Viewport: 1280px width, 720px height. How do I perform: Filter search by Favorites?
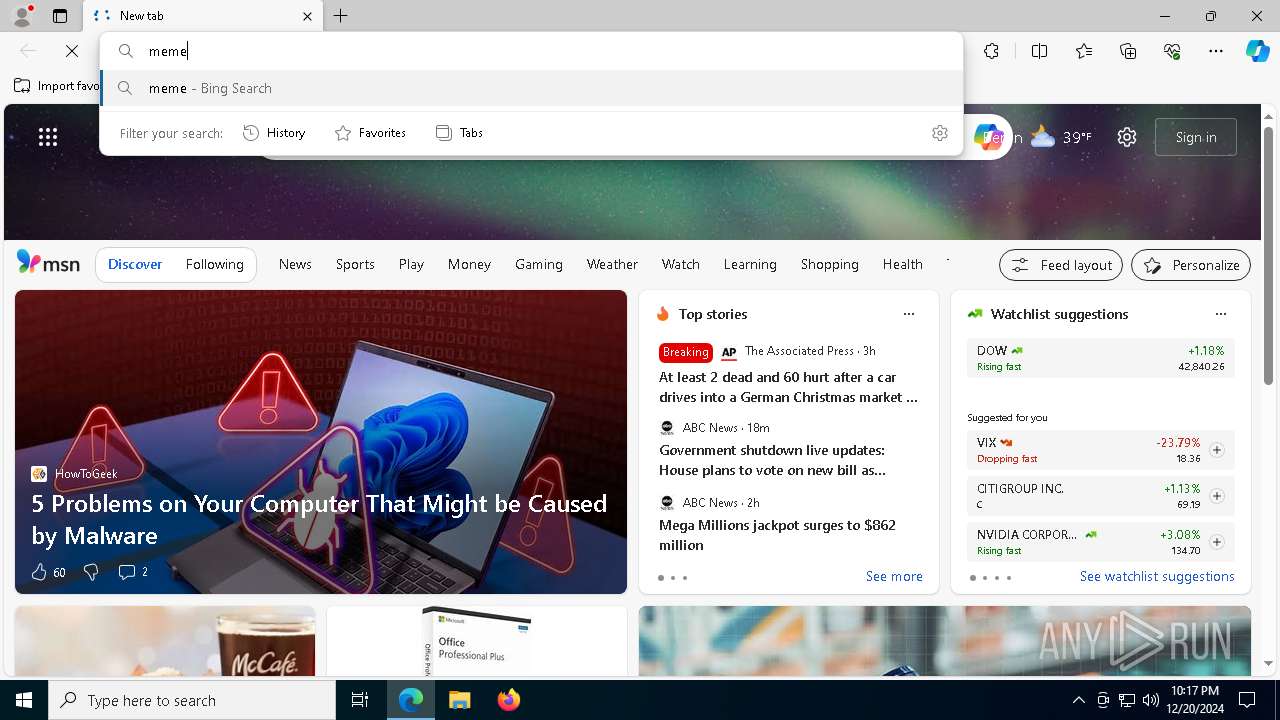click(x=370, y=133)
